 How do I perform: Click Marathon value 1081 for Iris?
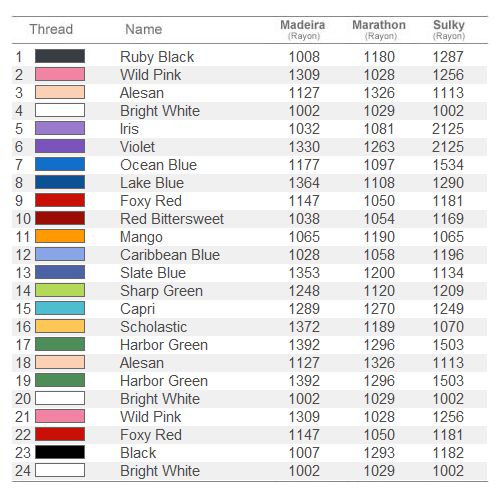pos(379,129)
